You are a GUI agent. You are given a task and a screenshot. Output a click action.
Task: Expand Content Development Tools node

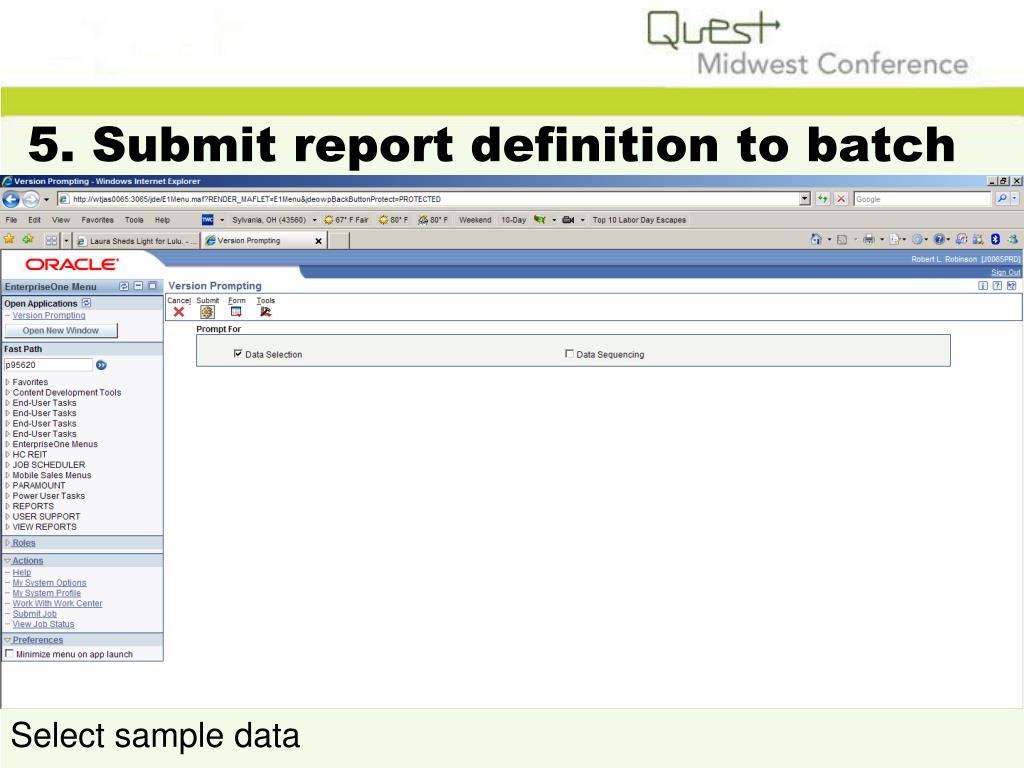pos(8,392)
